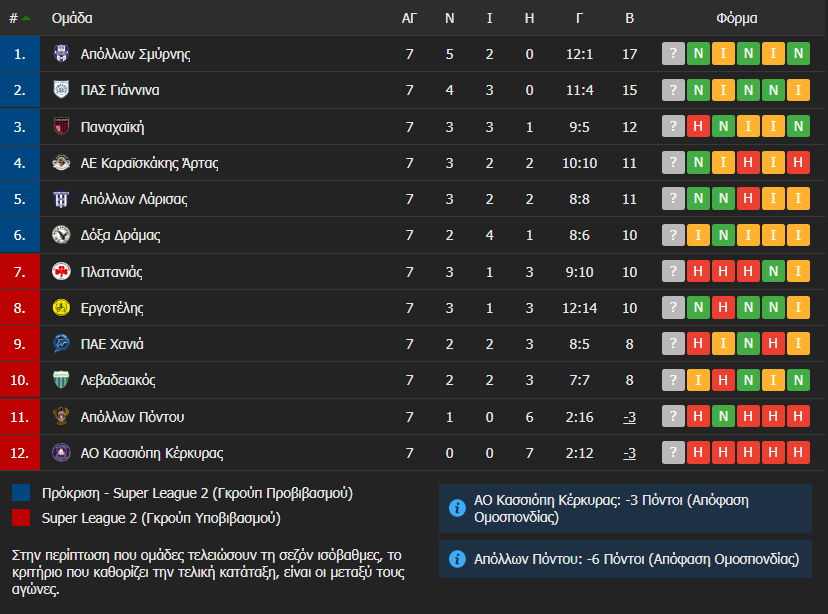Open the Απόλλων Λάρισας team link

(133, 199)
